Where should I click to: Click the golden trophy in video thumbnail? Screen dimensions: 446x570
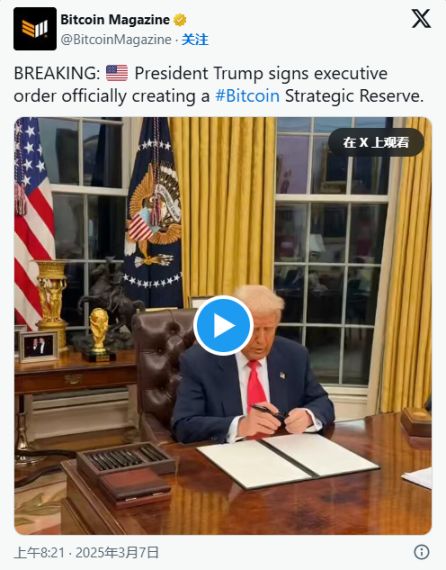(99, 334)
